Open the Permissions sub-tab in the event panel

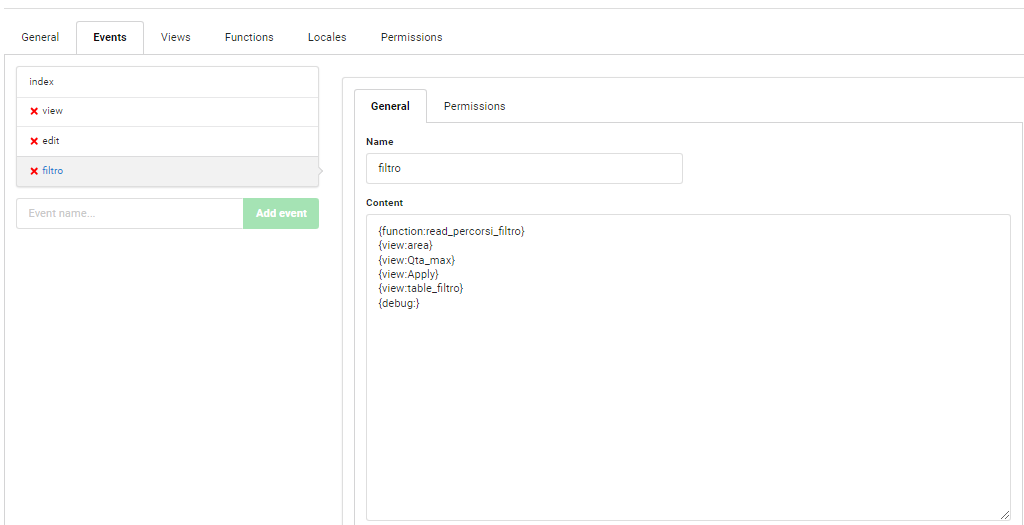pos(474,106)
